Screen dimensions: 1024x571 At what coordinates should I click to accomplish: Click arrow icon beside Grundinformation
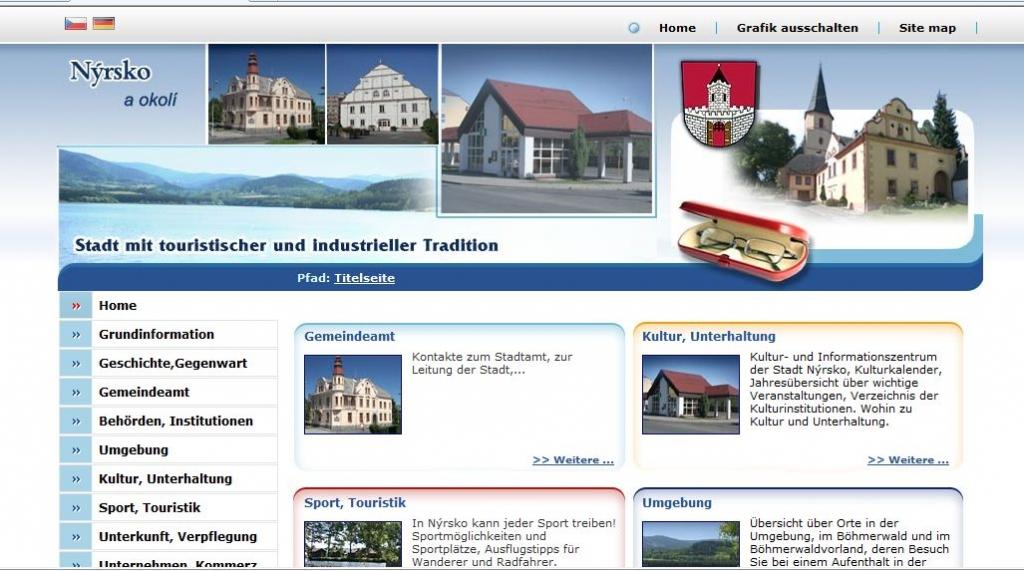pyautogui.click(x=76, y=334)
